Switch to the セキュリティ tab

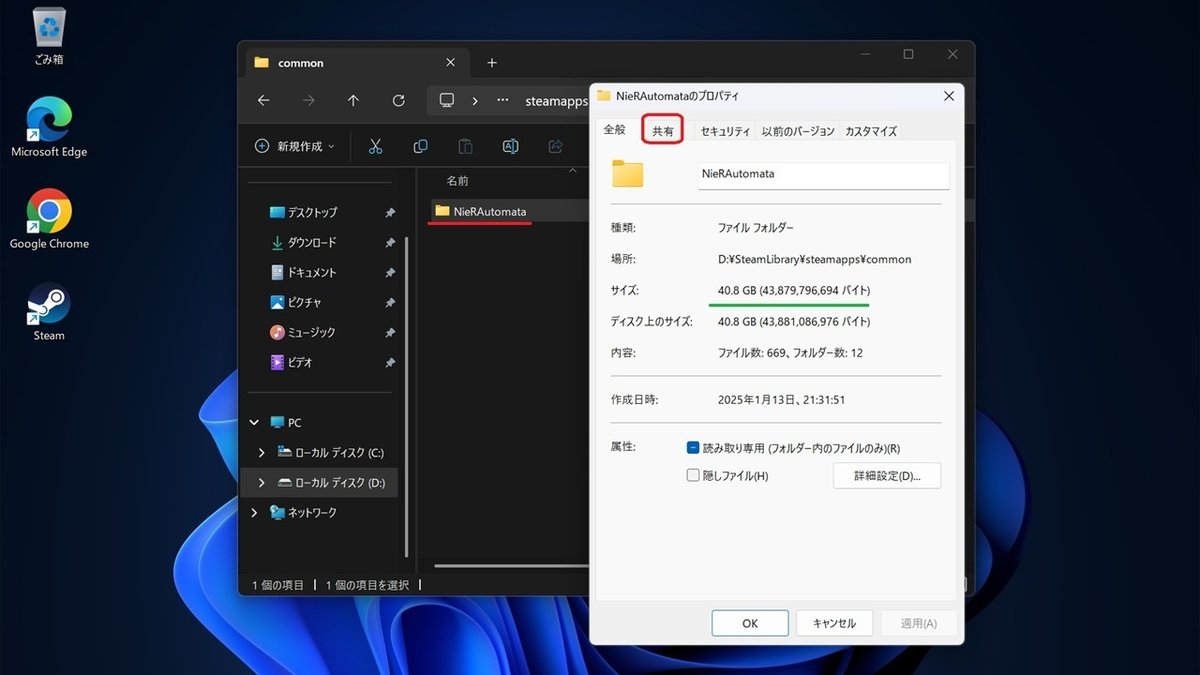coord(725,131)
